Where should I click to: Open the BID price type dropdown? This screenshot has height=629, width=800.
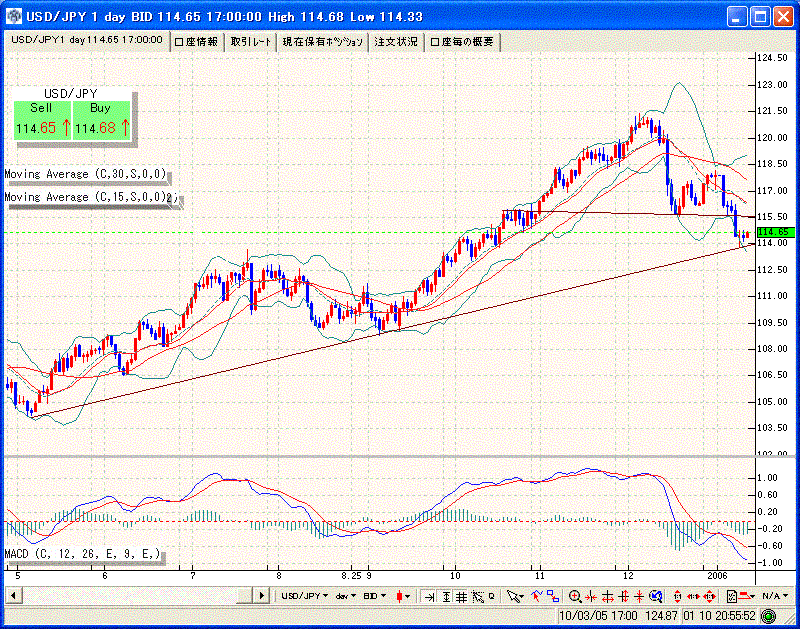point(373,596)
